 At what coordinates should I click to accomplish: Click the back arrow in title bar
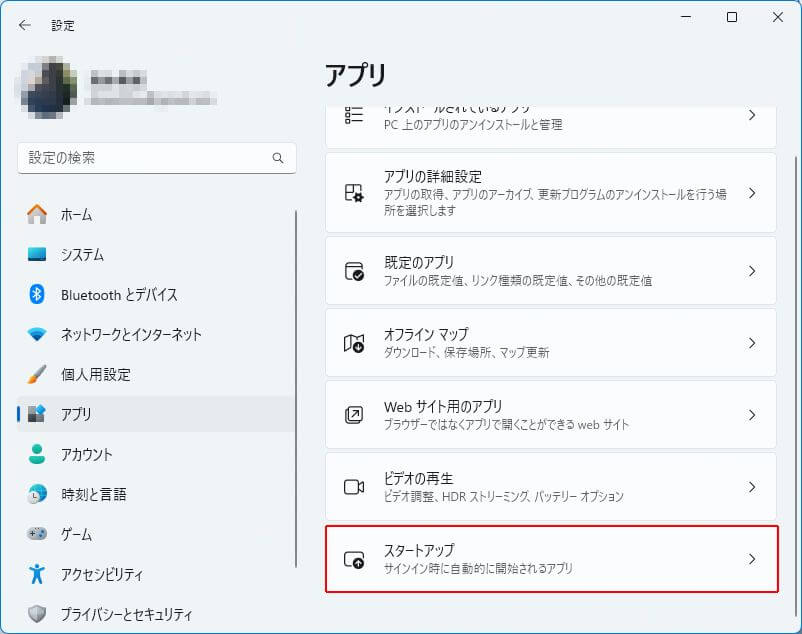coord(24,25)
